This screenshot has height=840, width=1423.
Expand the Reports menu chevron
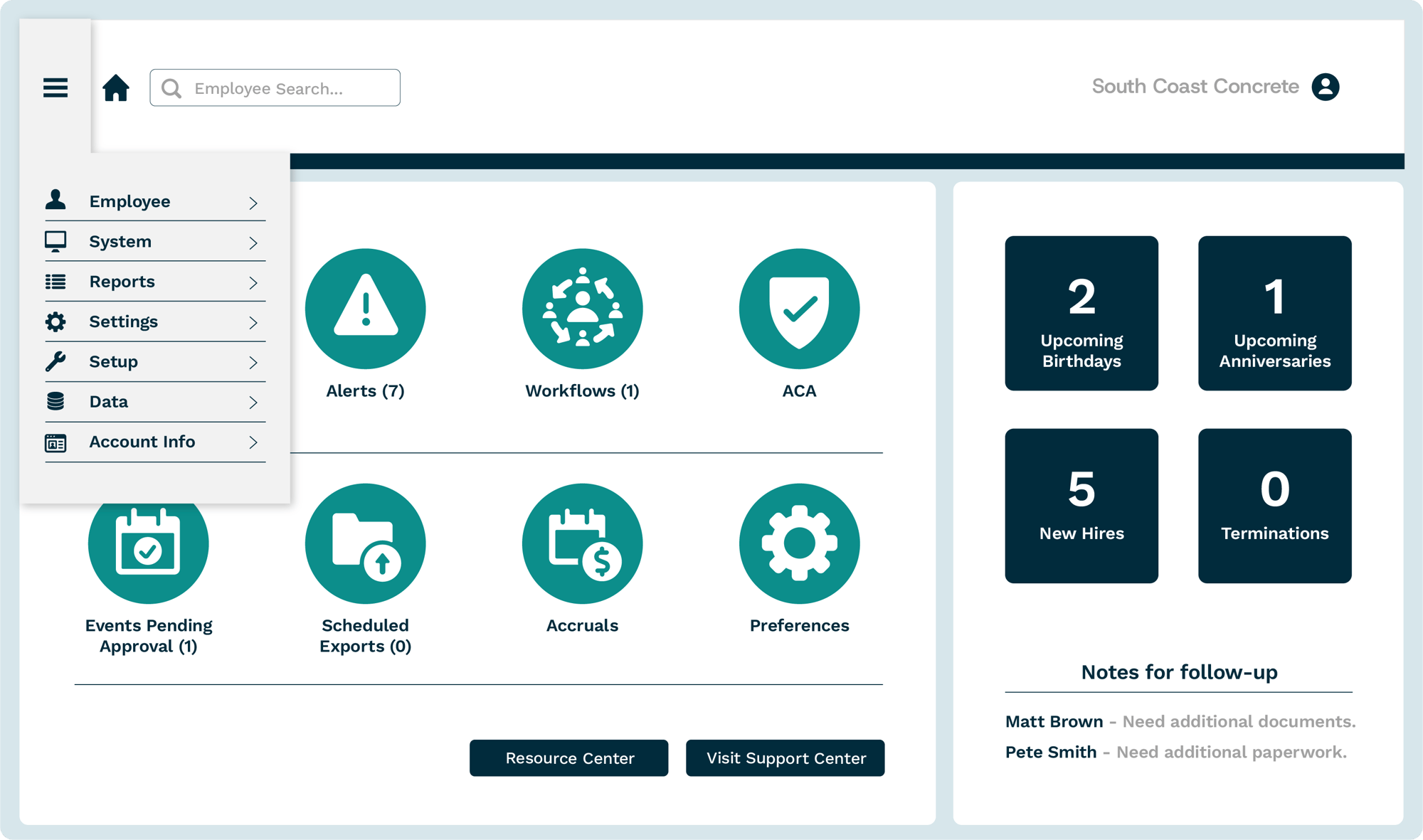(x=253, y=282)
